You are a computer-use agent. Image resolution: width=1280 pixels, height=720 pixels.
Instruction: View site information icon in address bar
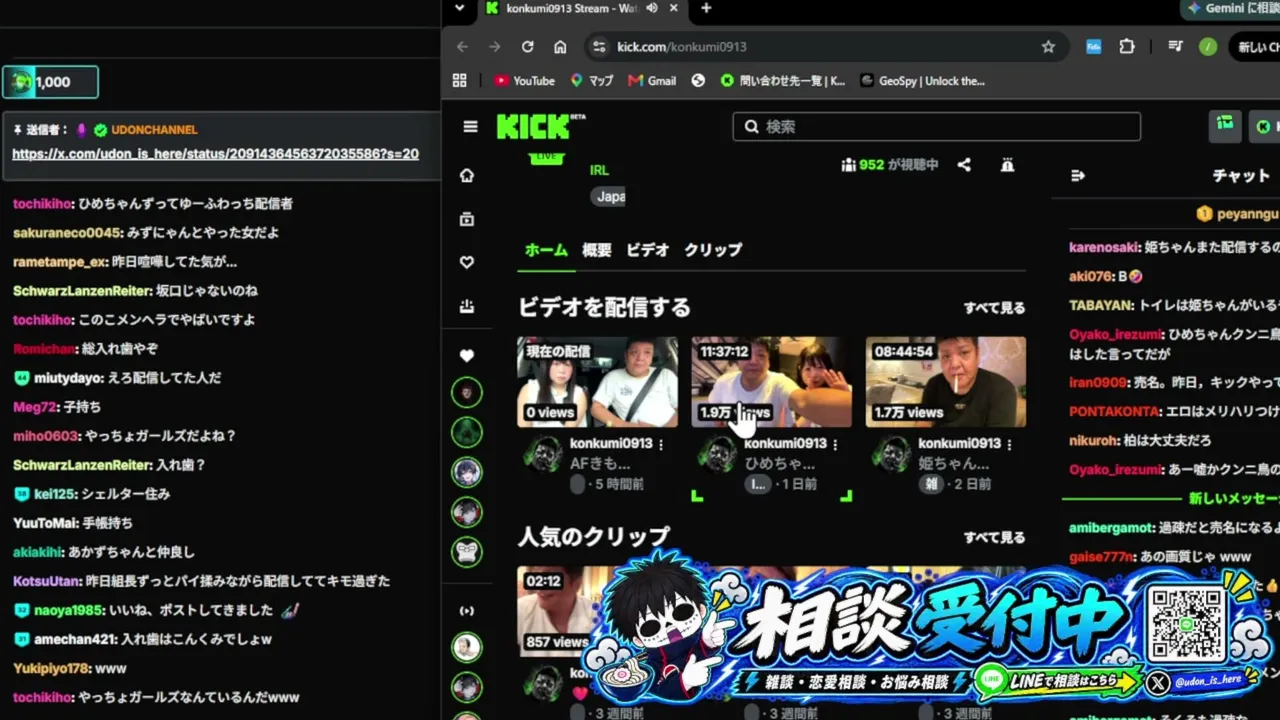[598, 47]
